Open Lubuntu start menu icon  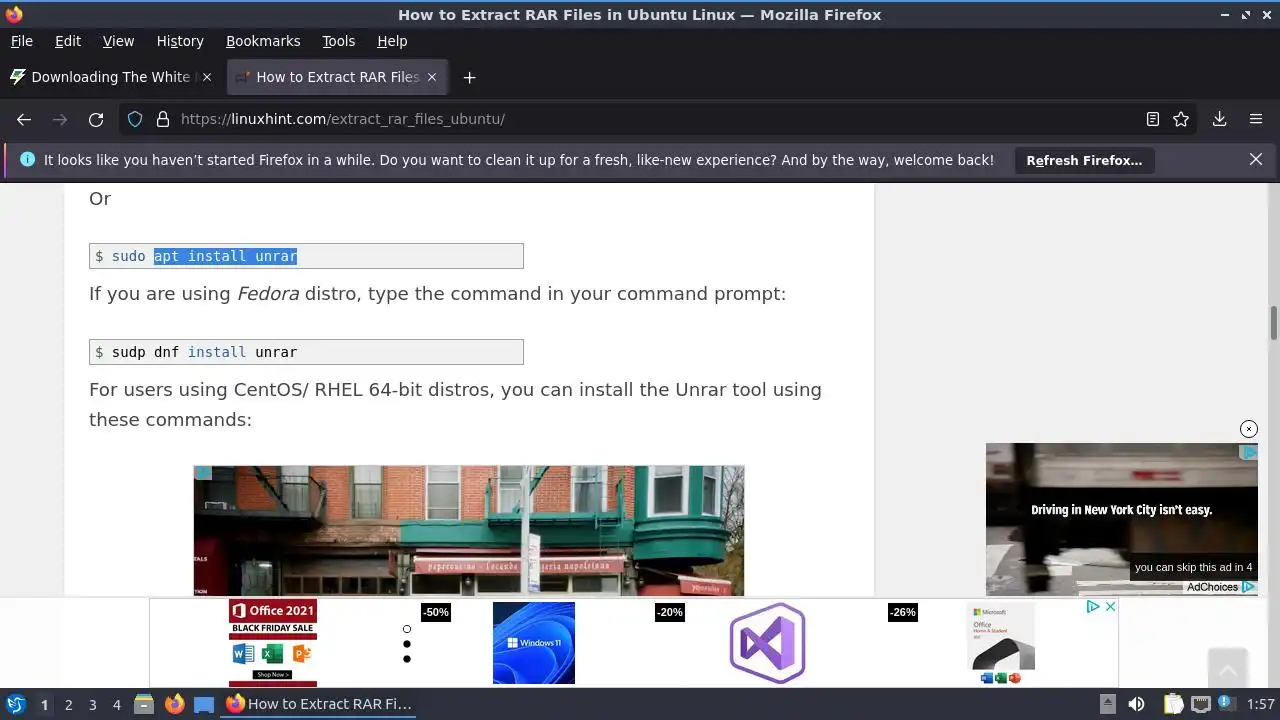(x=16, y=704)
